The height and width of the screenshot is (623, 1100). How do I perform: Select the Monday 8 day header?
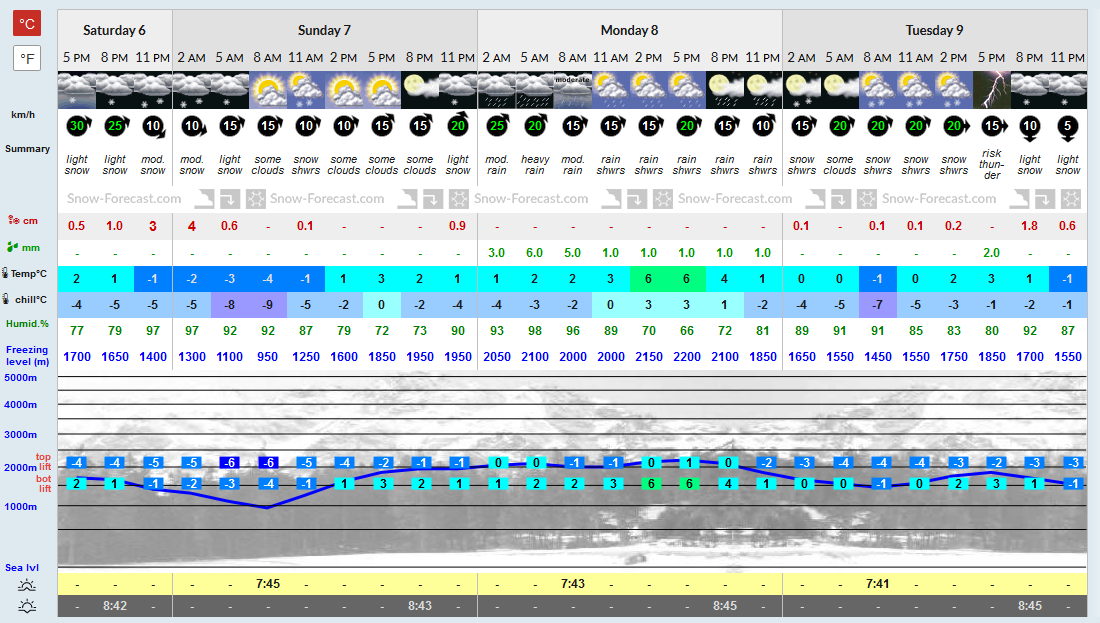tap(629, 30)
